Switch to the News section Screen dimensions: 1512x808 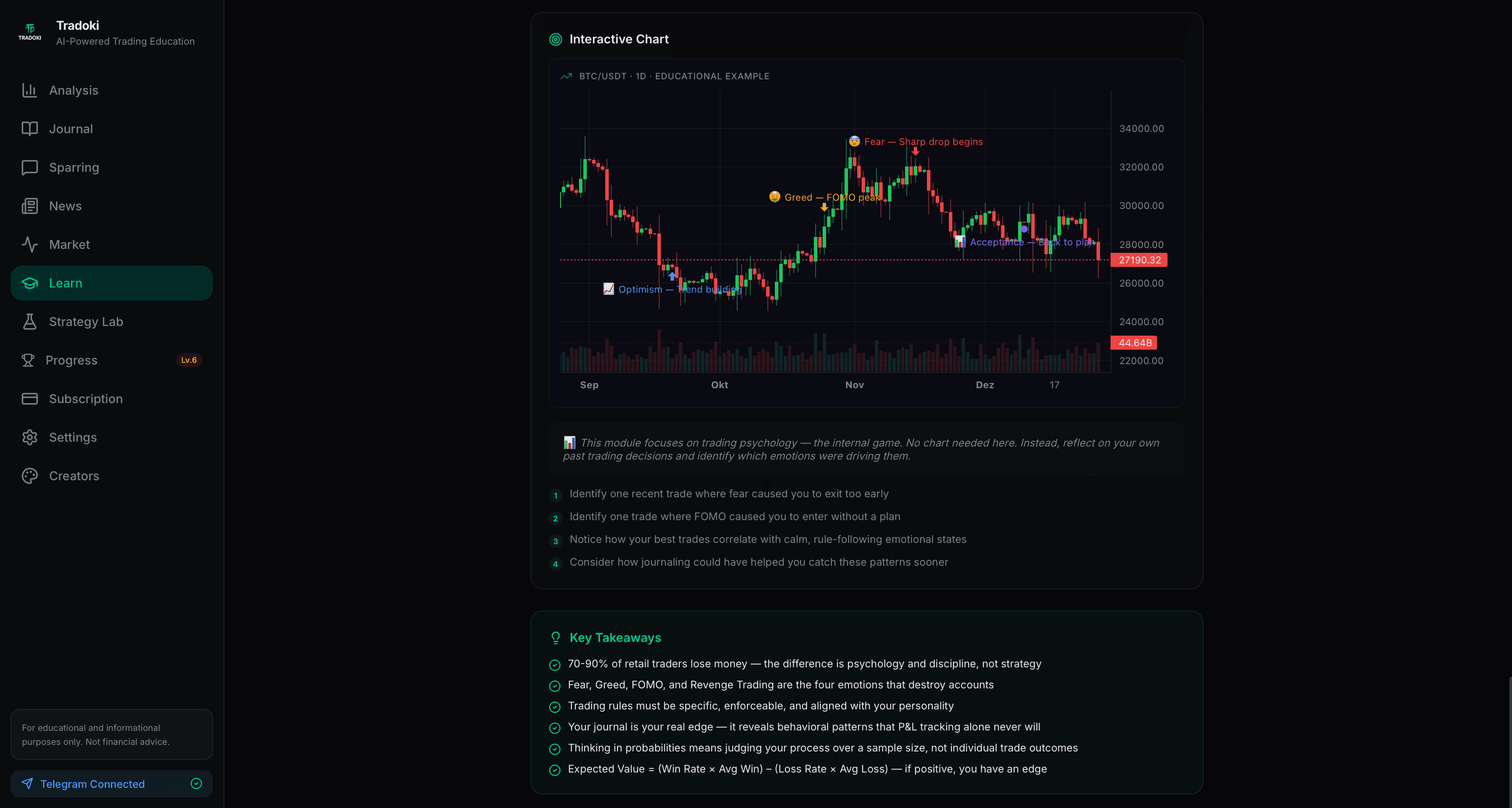pyautogui.click(x=65, y=206)
